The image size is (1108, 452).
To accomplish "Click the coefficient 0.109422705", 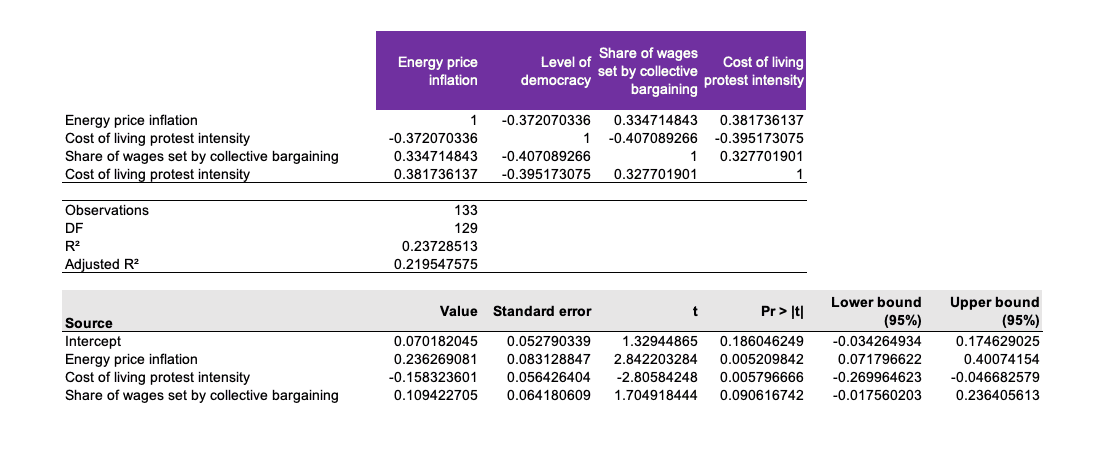I will [x=436, y=396].
